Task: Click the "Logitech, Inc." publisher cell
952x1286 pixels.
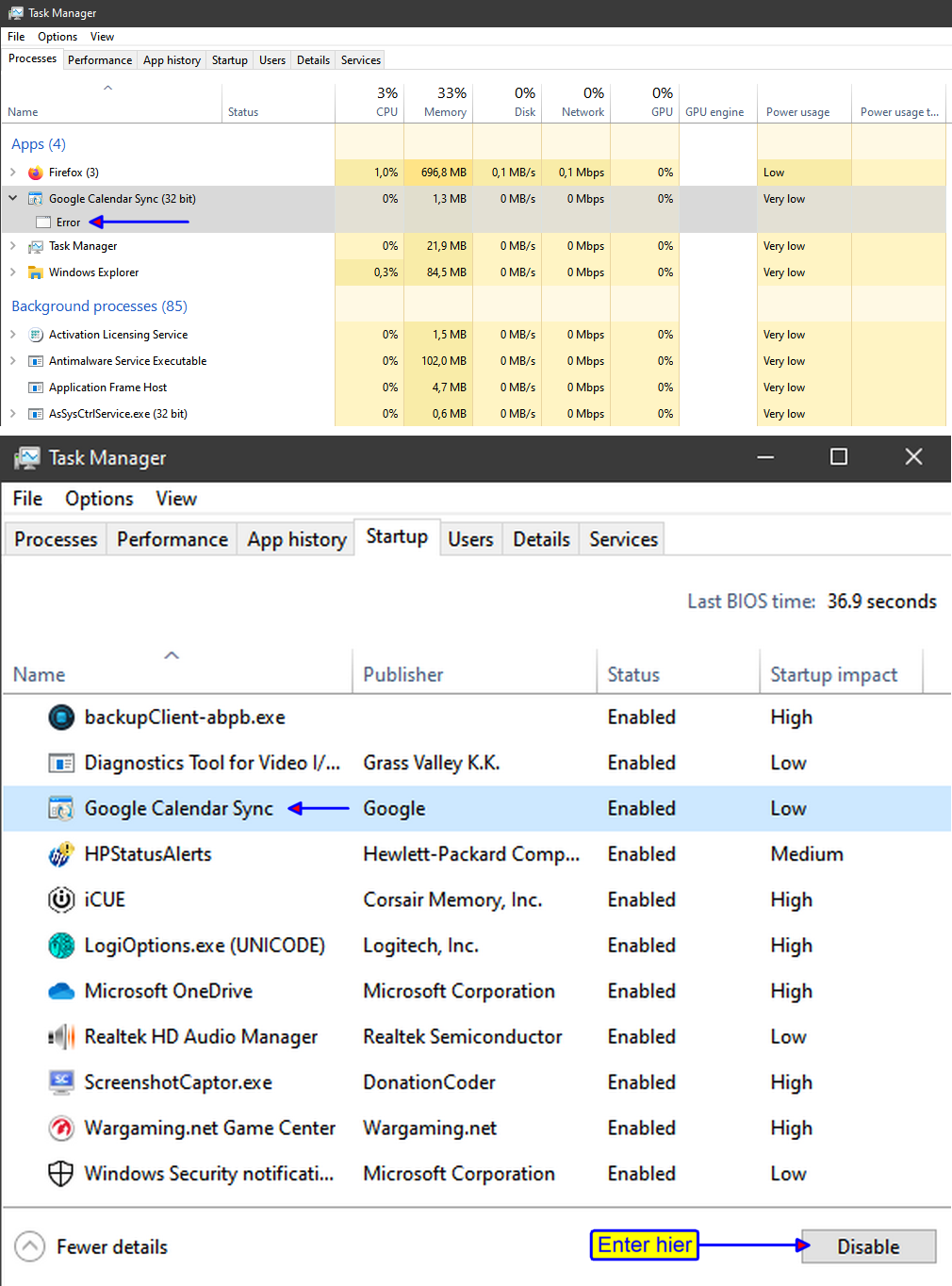Action: 420,946
